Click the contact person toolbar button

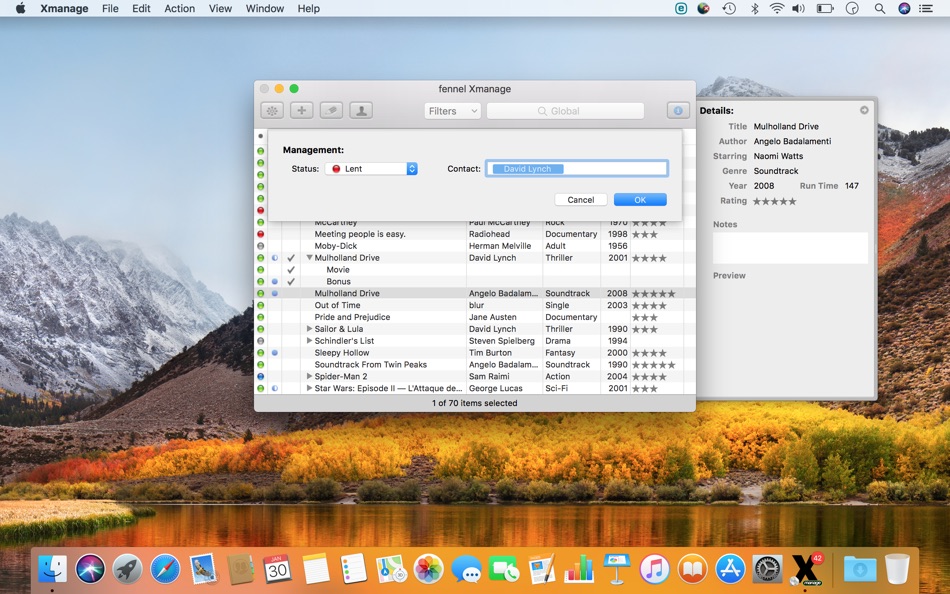[361, 111]
